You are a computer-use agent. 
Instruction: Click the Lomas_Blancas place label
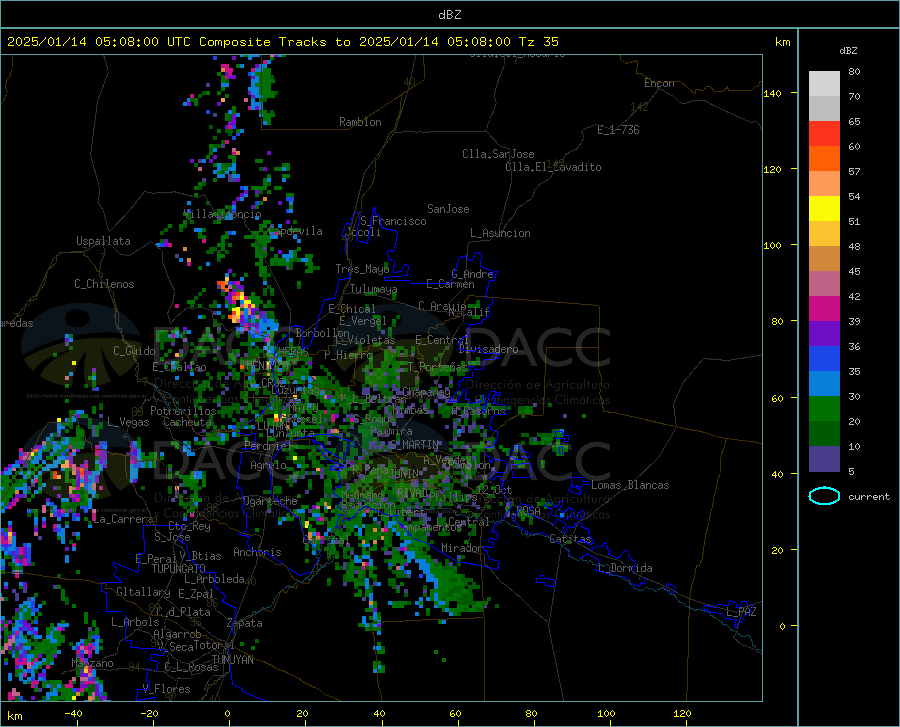click(x=630, y=485)
